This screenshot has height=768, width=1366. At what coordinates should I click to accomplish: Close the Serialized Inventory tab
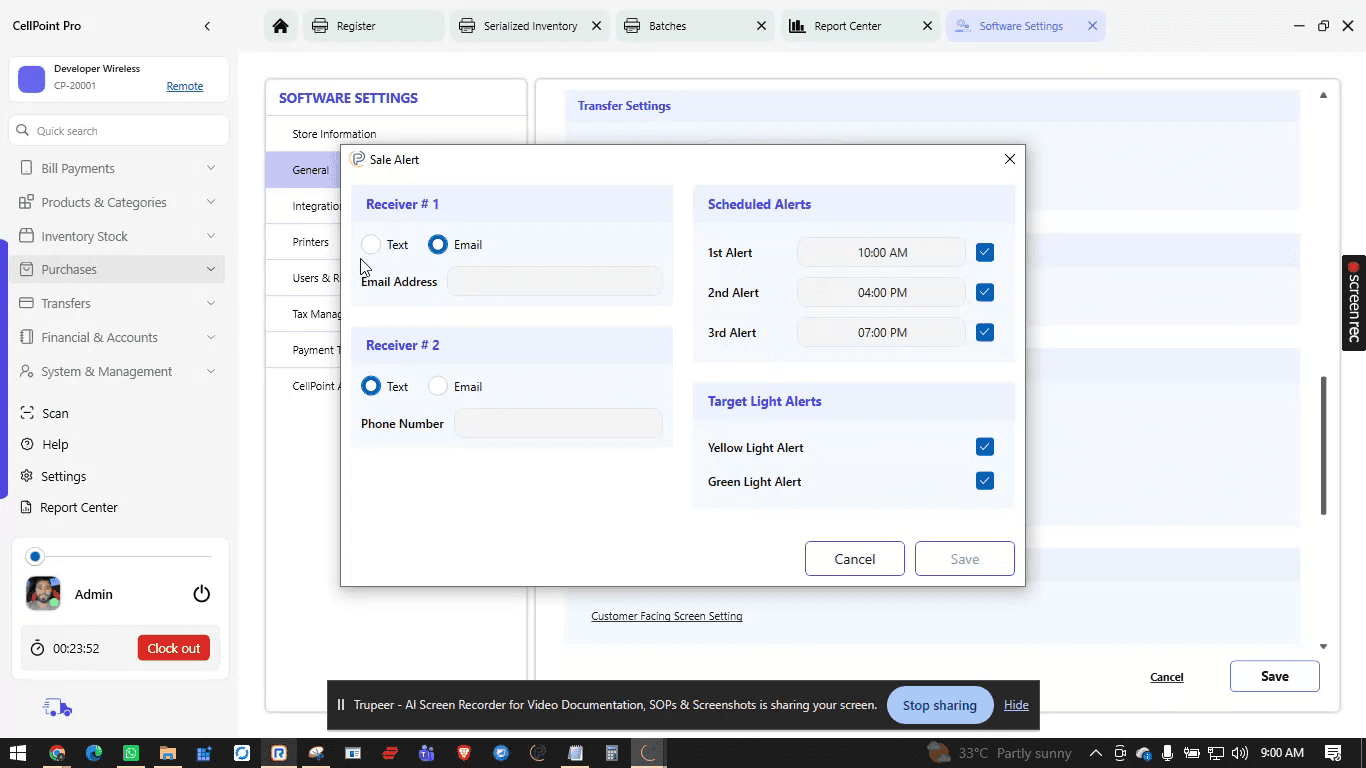(597, 26)
